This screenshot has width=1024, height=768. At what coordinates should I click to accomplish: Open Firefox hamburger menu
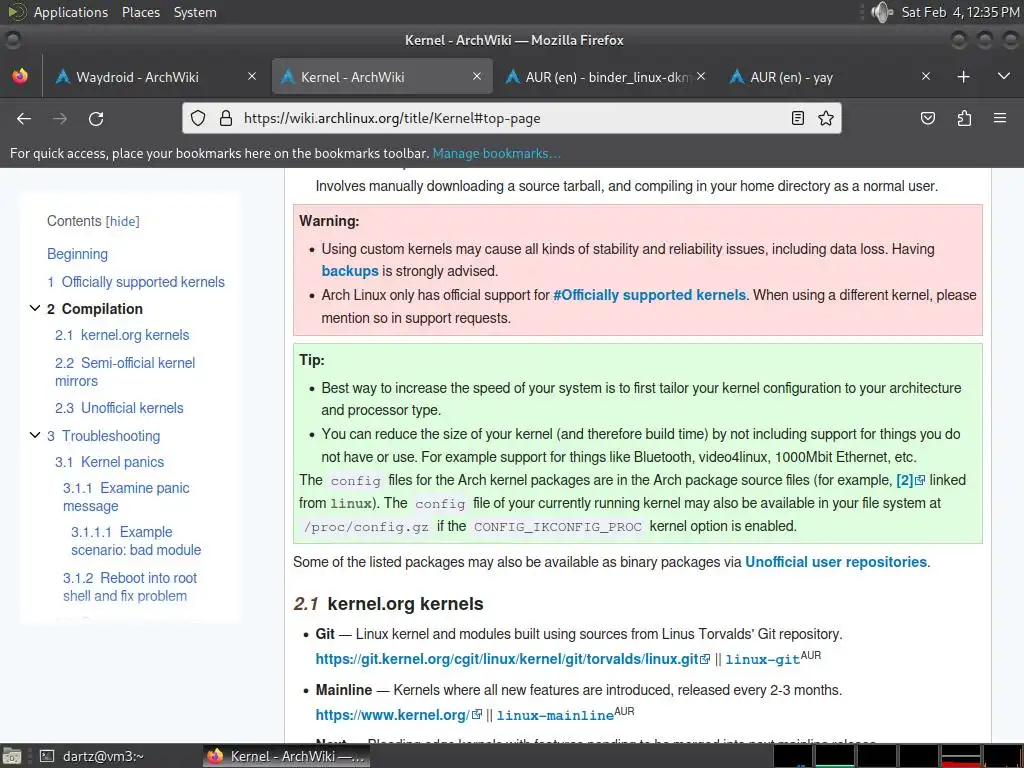(1000, 118)
